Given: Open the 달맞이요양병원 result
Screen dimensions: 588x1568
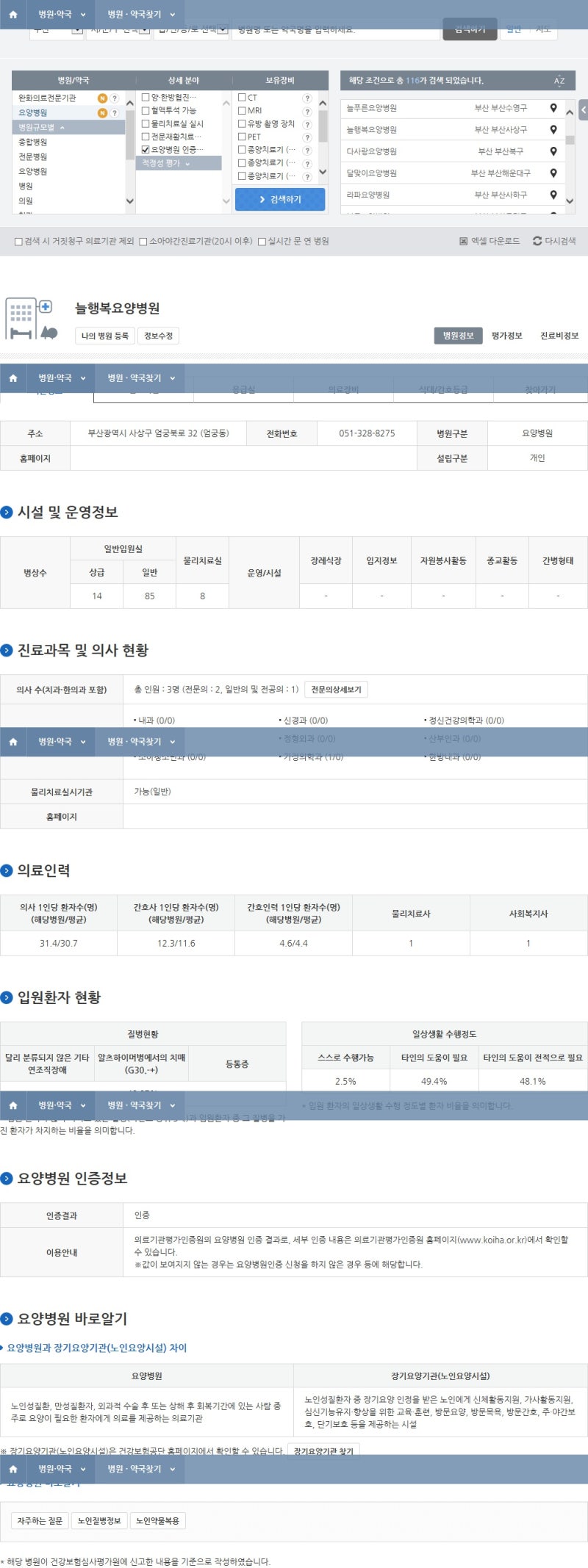Looking at the screenshot, I should pyautogui.click(x=372, y=173).
